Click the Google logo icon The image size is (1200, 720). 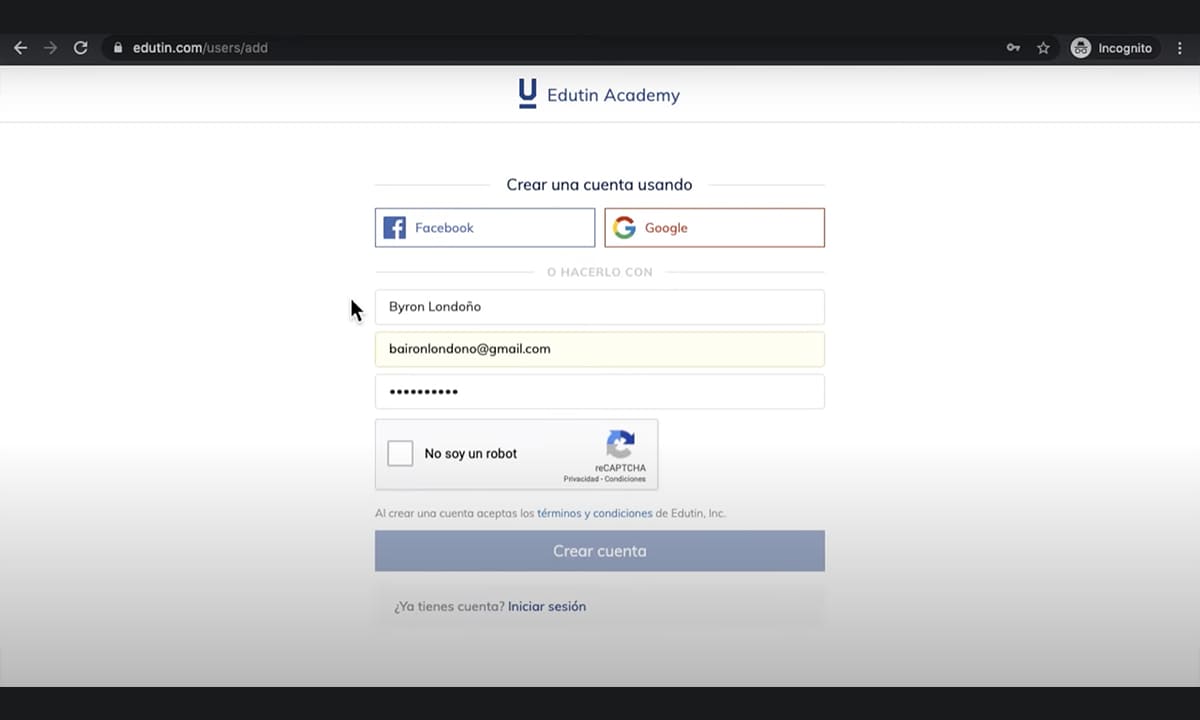point(625,228)
